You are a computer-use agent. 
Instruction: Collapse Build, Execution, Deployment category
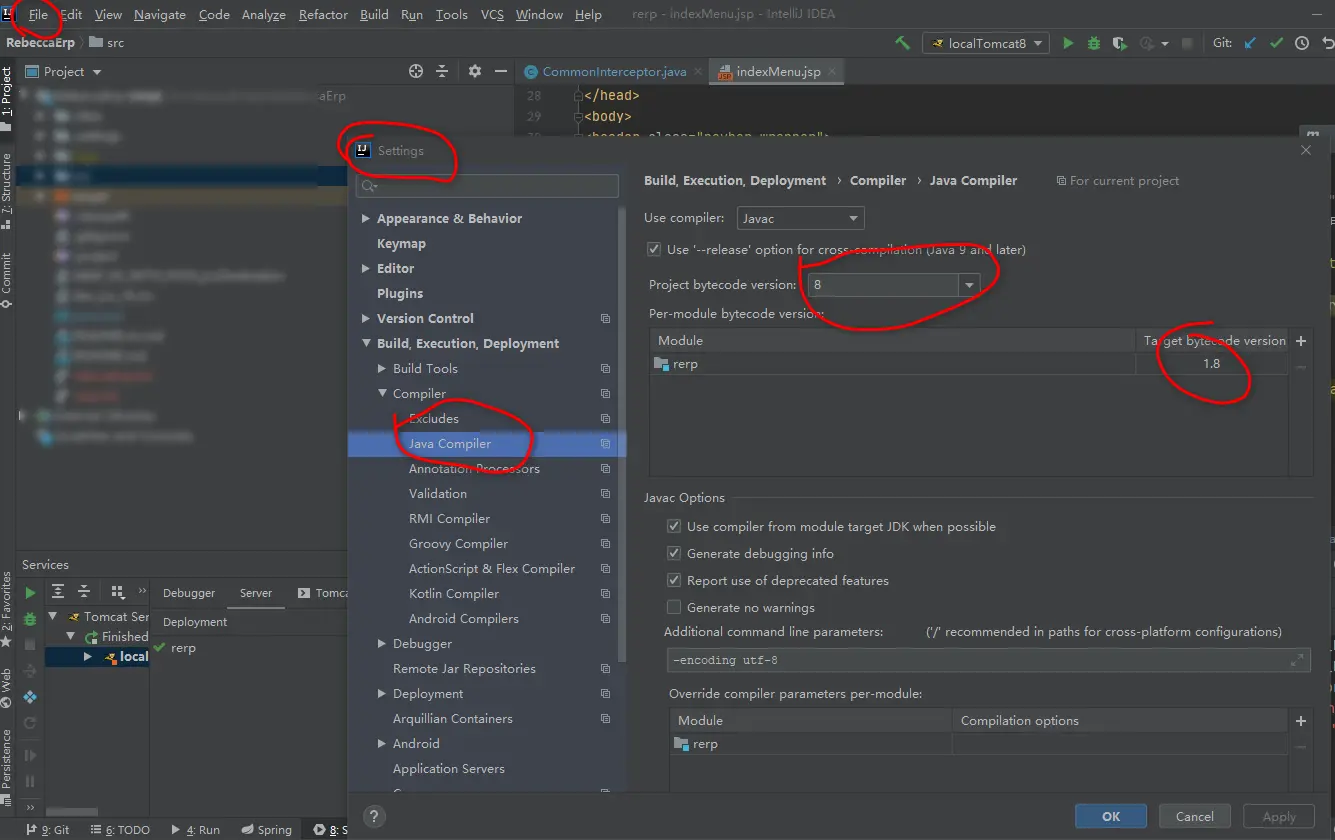click(x=366, y=343)
